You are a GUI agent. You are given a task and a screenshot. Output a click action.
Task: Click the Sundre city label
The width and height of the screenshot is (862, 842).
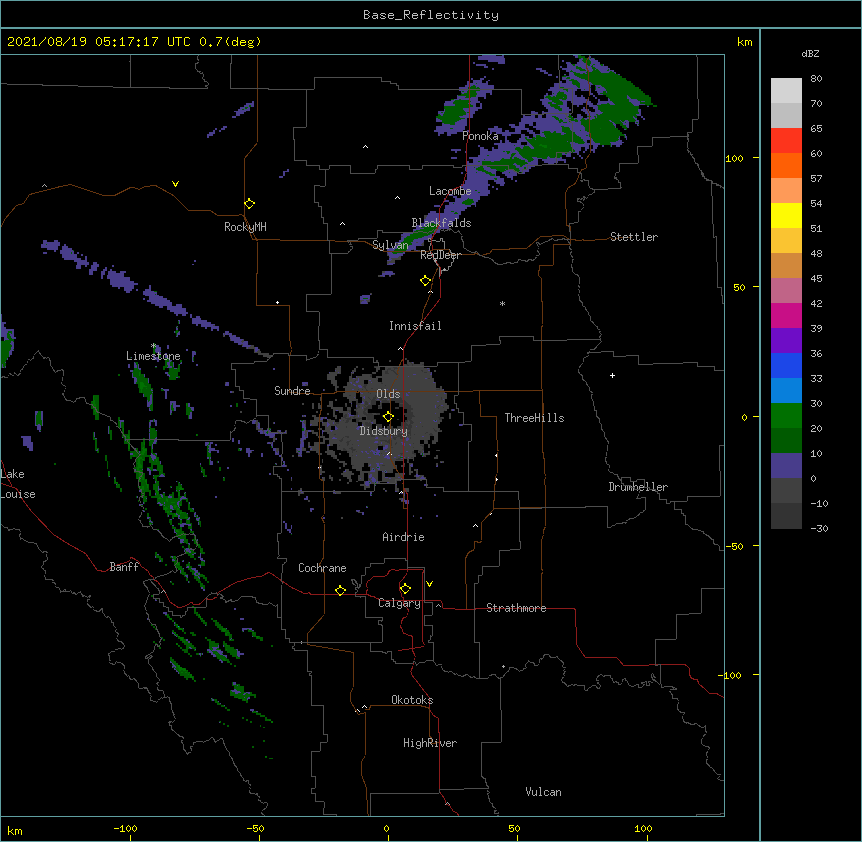(x=292, y=391)
